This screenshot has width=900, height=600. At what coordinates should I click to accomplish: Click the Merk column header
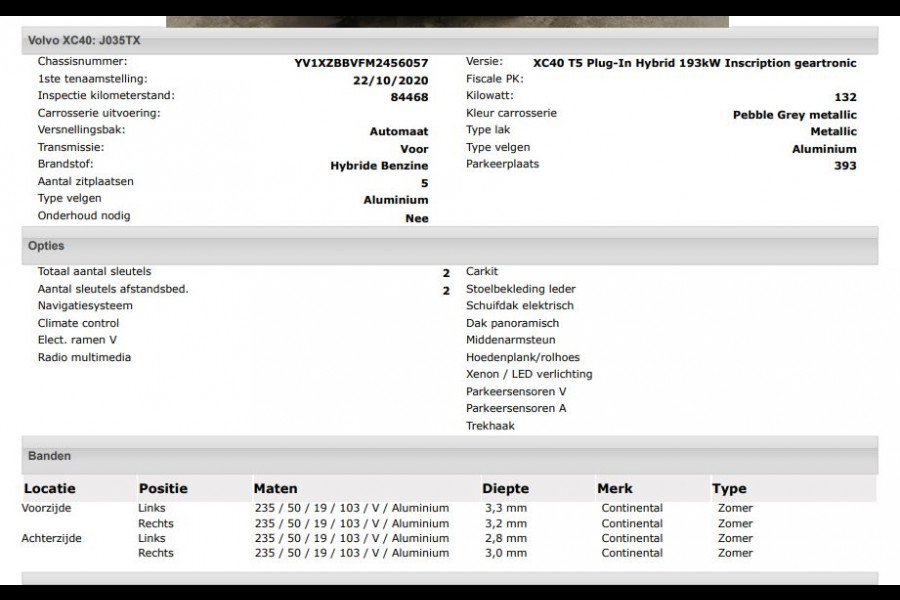[617, 488]
